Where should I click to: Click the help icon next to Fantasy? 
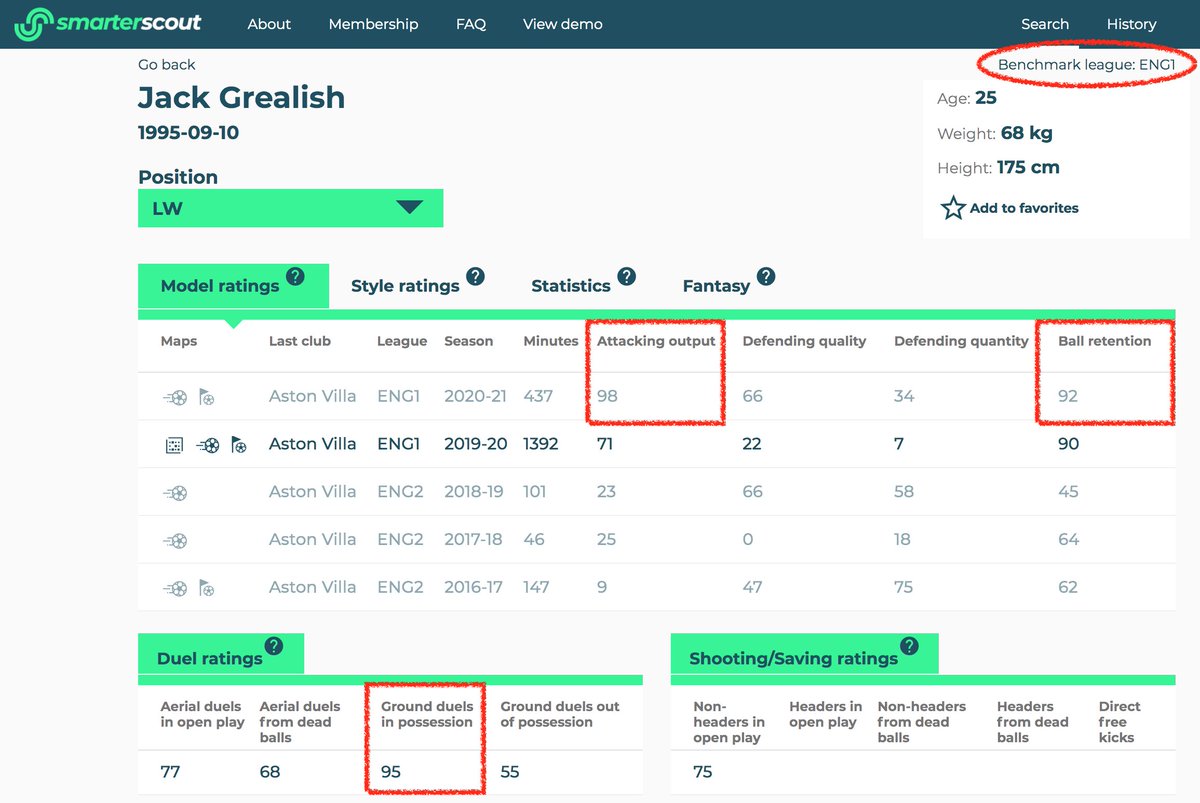765,277
